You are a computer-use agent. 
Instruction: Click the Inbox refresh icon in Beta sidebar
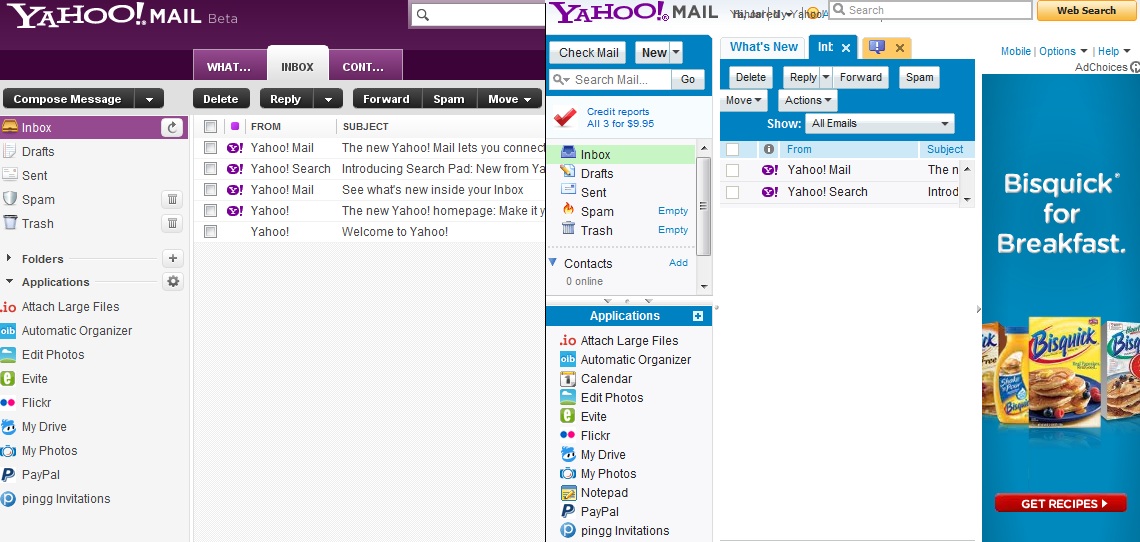click(172, 127)
